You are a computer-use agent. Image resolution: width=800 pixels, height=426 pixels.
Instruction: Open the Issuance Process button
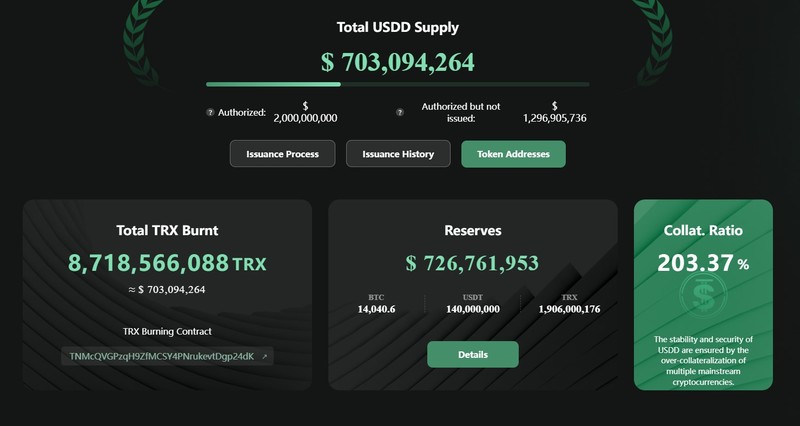tap(283, 154)
